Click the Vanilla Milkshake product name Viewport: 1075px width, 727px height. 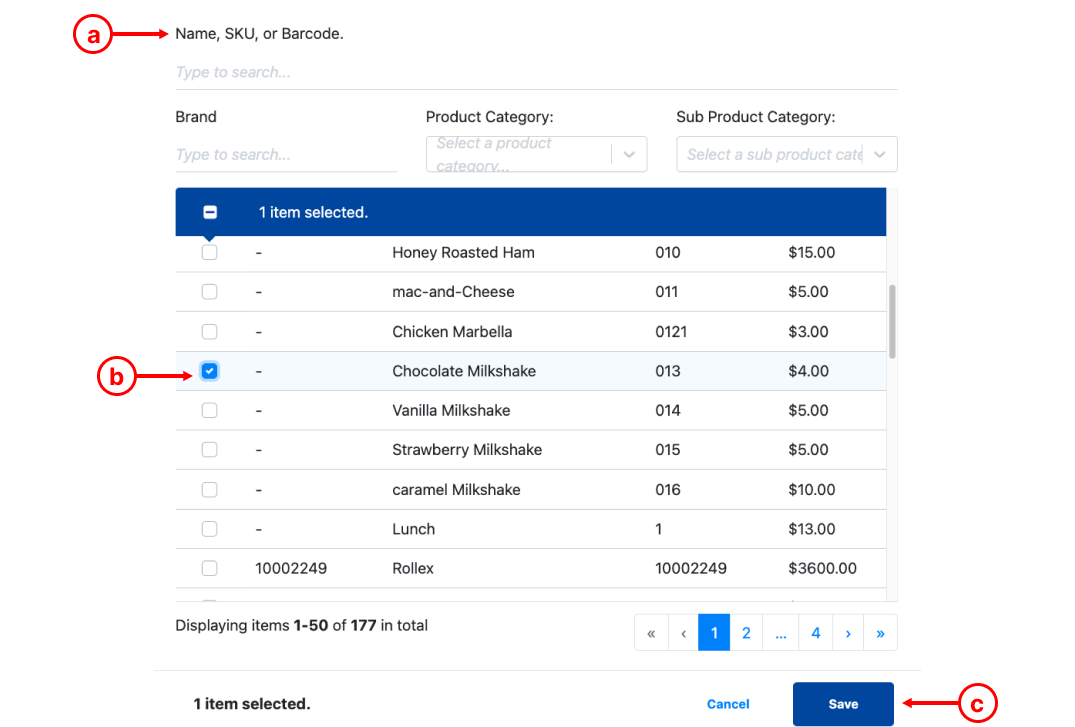[x=451, y=410]
